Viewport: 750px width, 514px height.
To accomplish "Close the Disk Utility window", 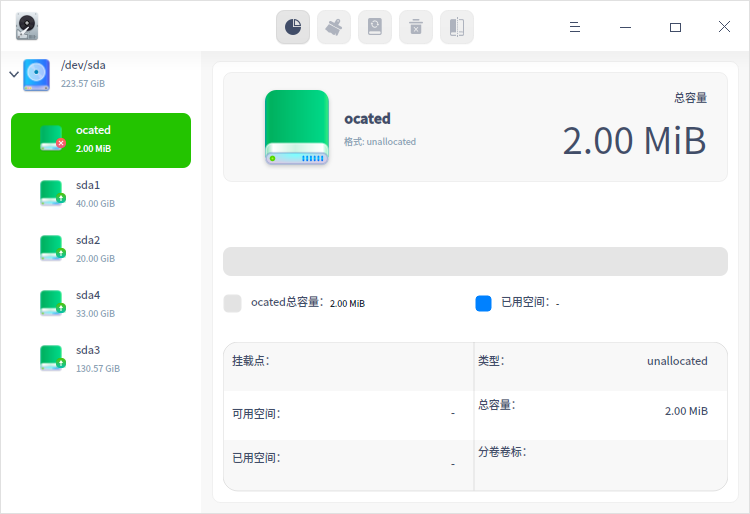I will tap(724, 27).
